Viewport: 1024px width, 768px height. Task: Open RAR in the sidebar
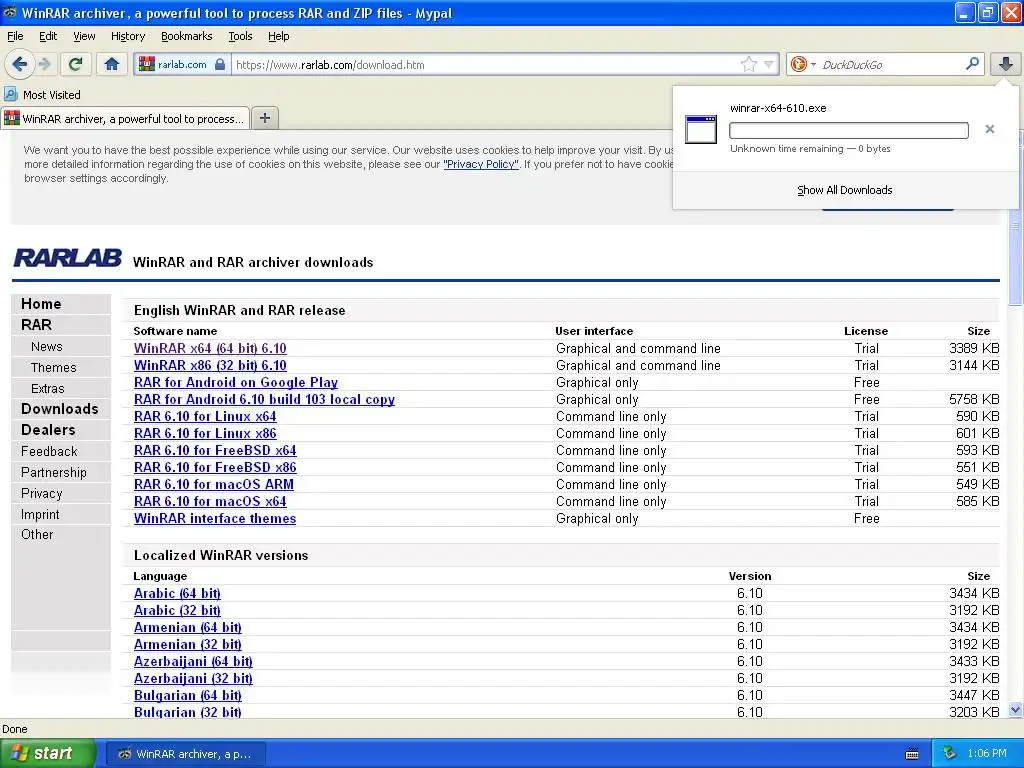coord(36,325)
